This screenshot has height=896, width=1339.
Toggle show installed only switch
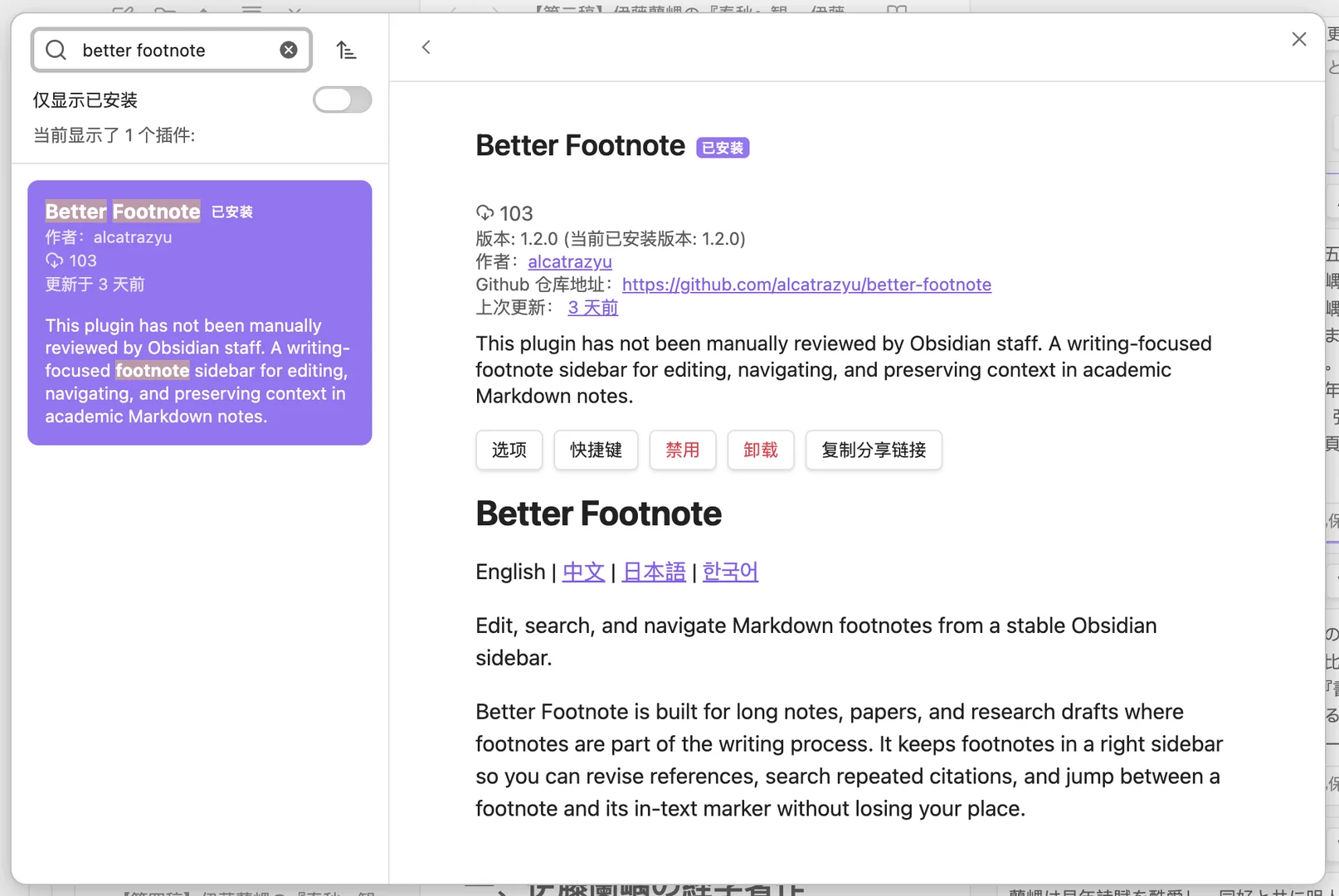click(x=342, y=100)
